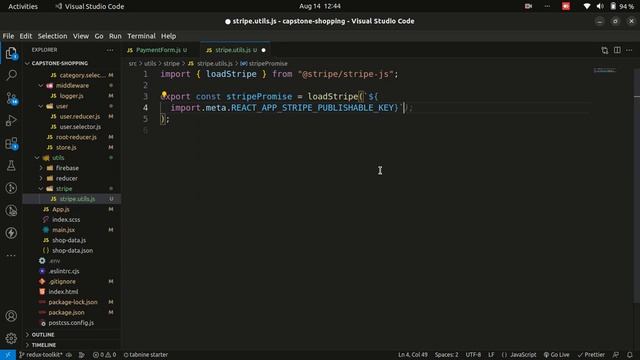Screen dimensions: 640x360
Task: Click the unsaved dot on stripe.utils.js tab
Action: [x=263, y=50]
